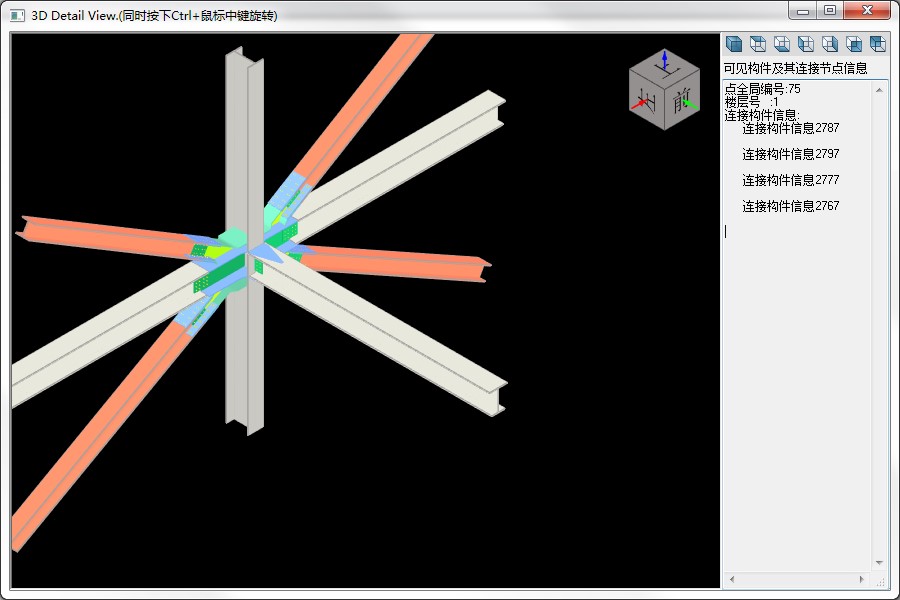The width and height of the screenshot is (900, 600).
Task: Click the info panel's scroll up arrow
Action: coord(879,90)
